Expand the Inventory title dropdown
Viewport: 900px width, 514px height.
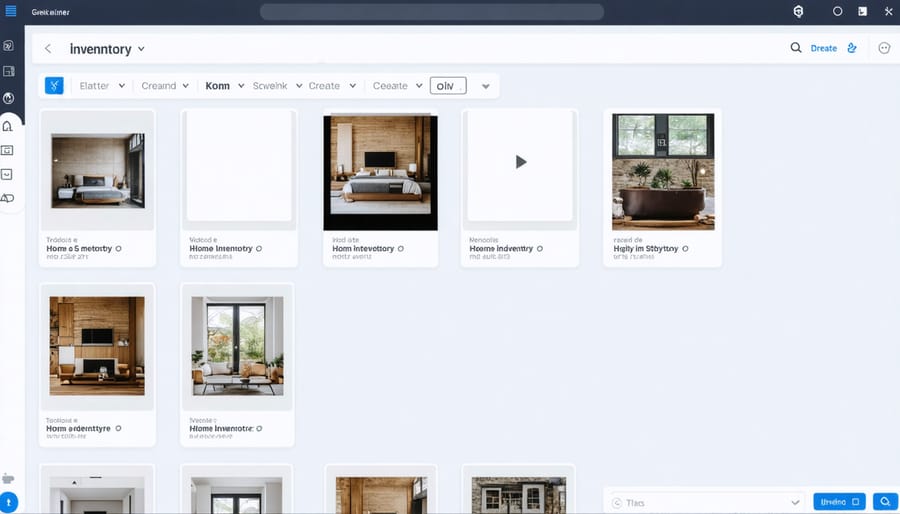click(141, 49)
